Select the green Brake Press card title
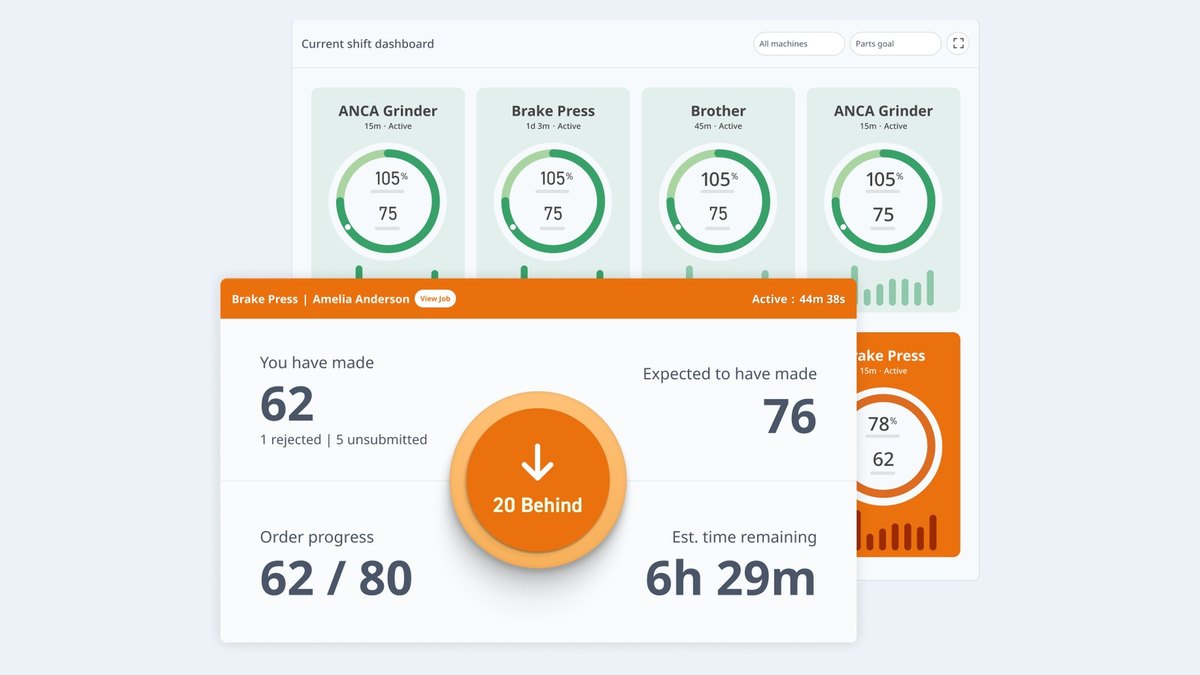The width and height of the screenshot is (1200, 675). click(553, 111)
